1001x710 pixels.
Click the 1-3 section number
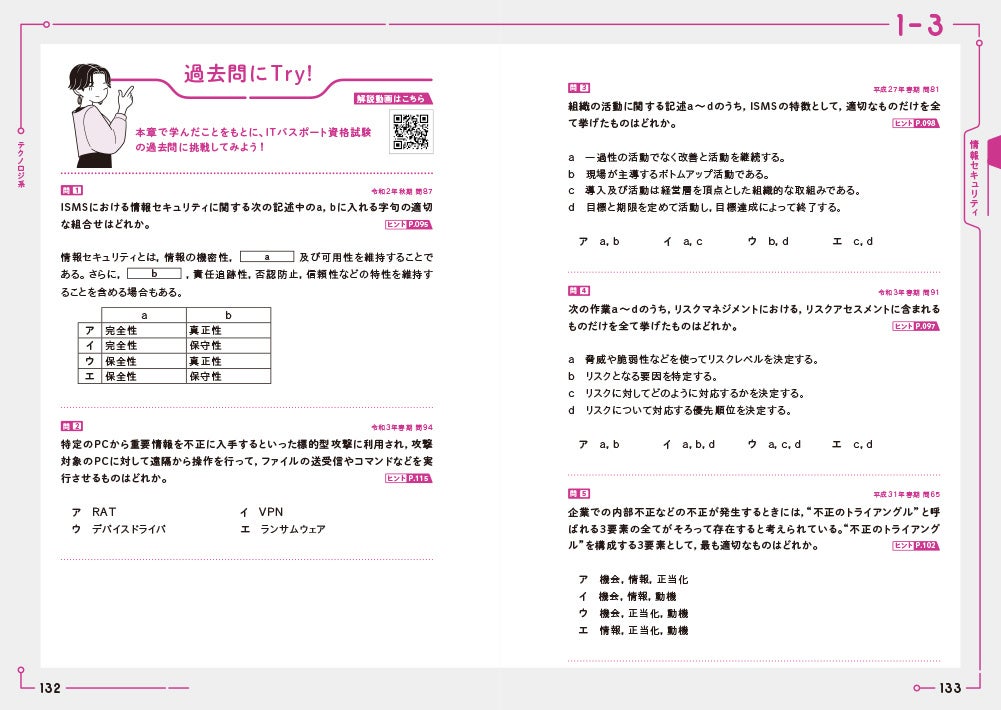tap(919, 26)
